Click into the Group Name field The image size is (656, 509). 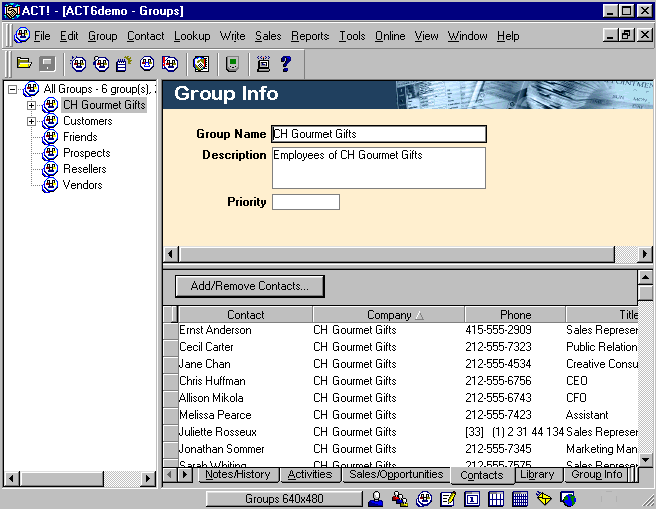pos(379,134)
